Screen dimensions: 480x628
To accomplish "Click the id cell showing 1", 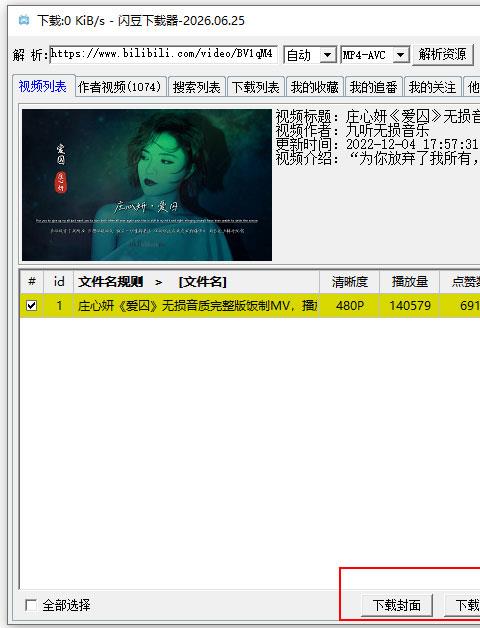I will 58,306.
